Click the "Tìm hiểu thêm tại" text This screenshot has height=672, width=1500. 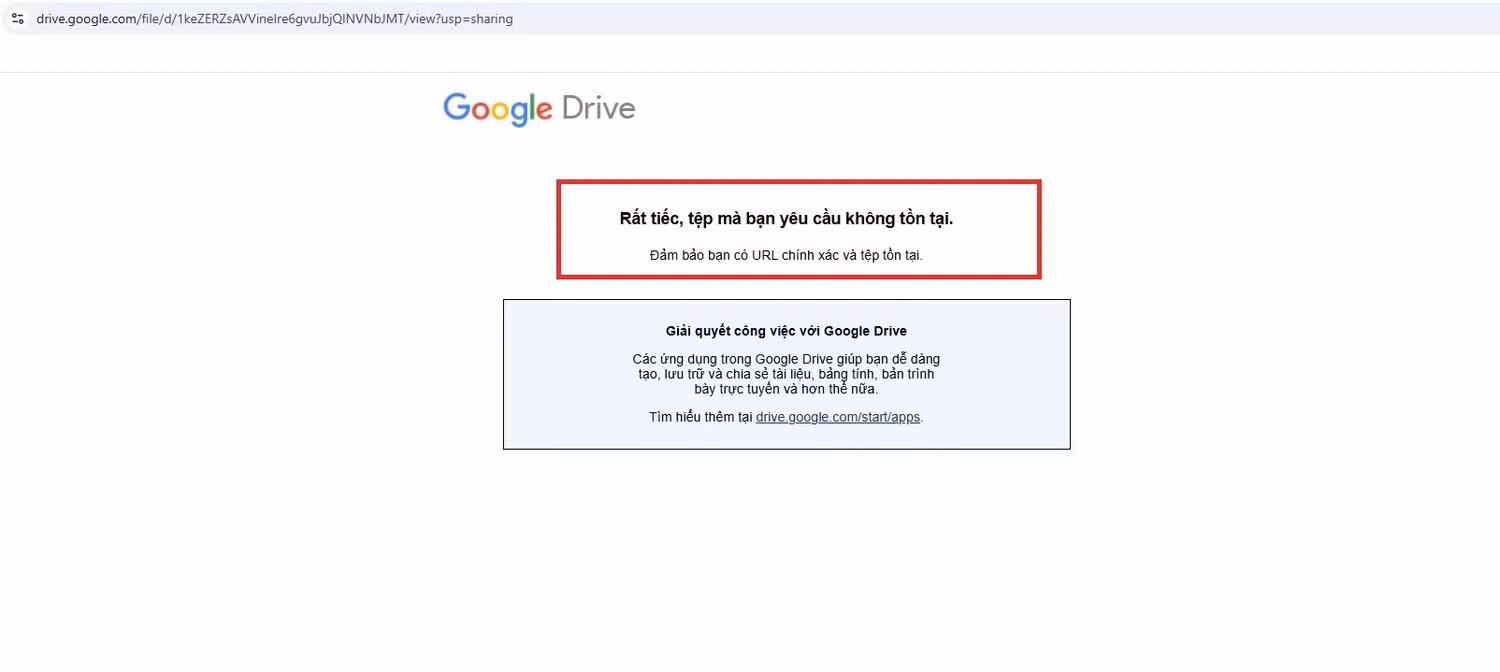[x=701, y=417]
